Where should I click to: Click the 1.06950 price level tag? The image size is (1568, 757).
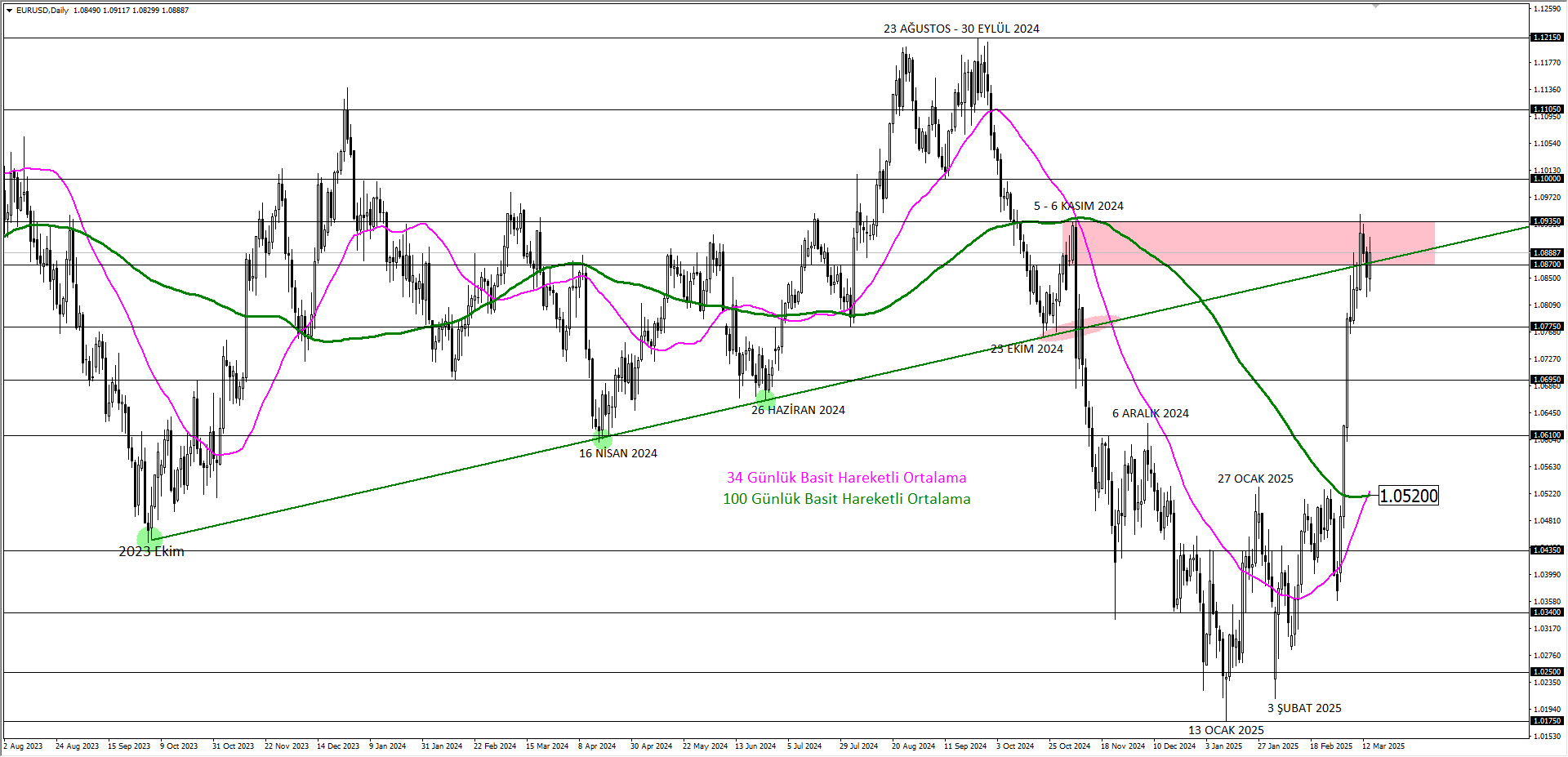pos(1547,380)
